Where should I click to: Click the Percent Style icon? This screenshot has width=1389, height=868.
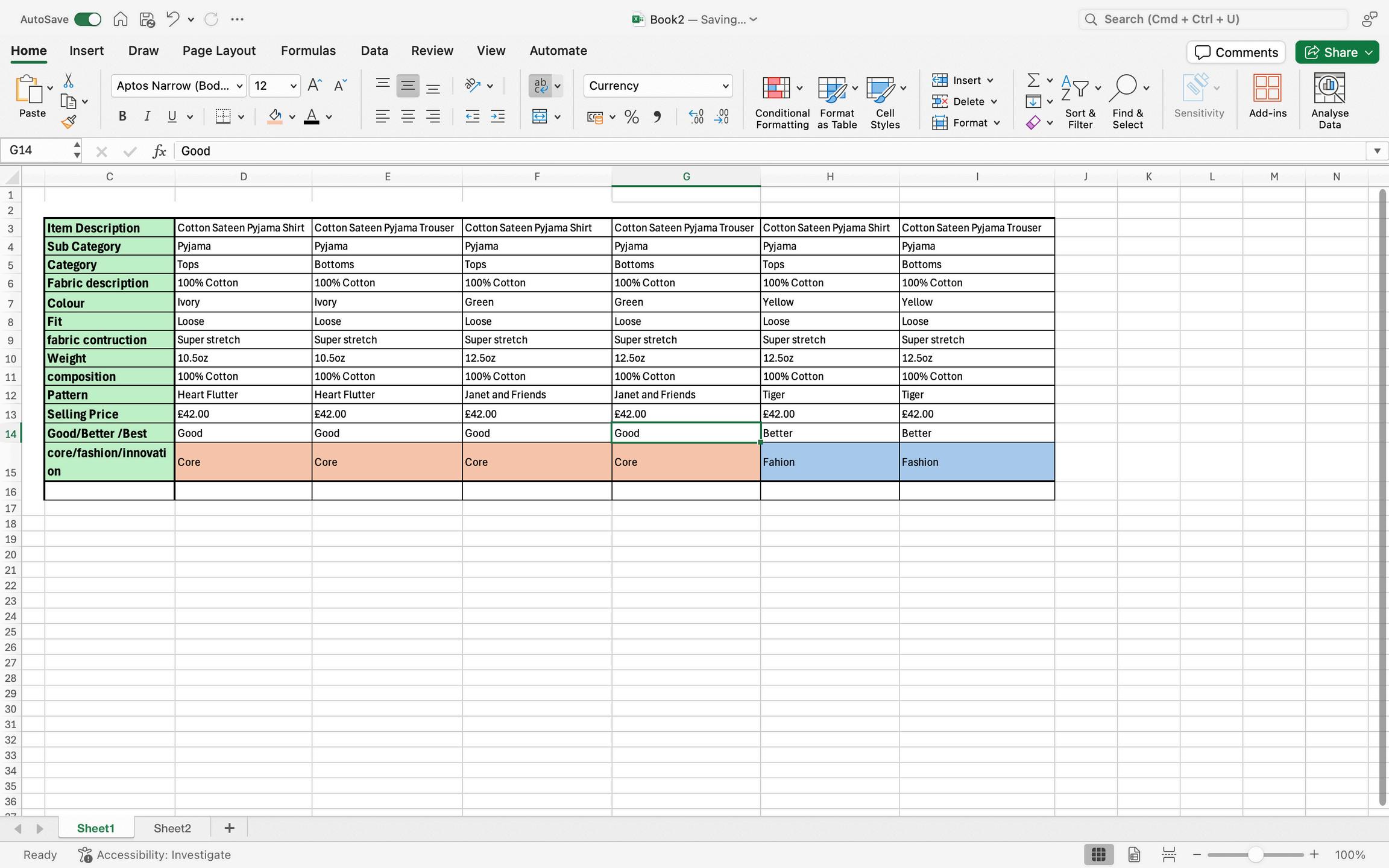631,117
